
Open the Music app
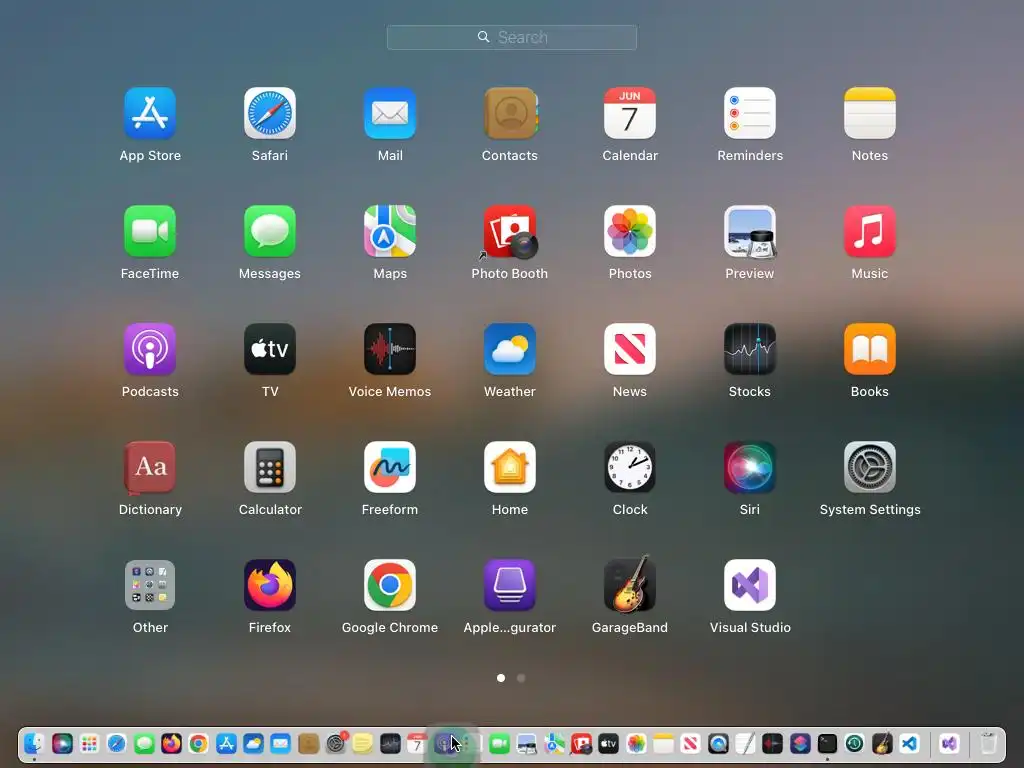coord(870,231)
